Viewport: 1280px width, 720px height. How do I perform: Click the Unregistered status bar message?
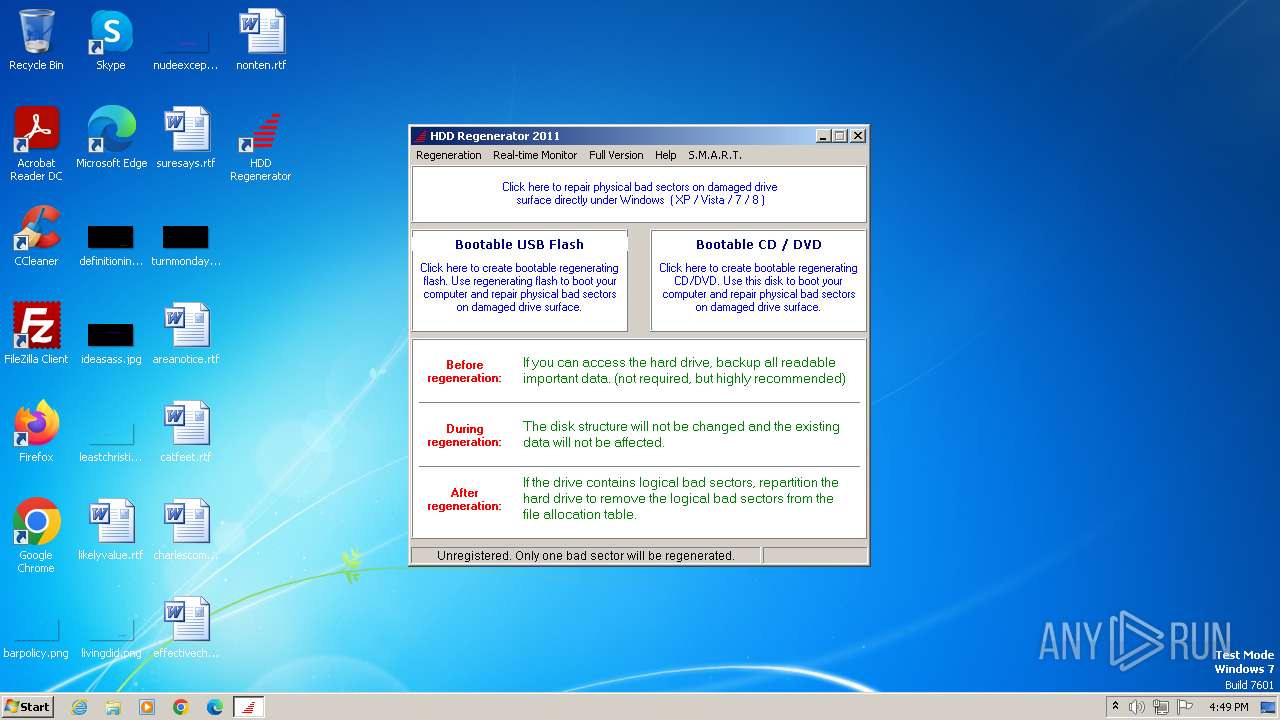[x=586, y=555]
